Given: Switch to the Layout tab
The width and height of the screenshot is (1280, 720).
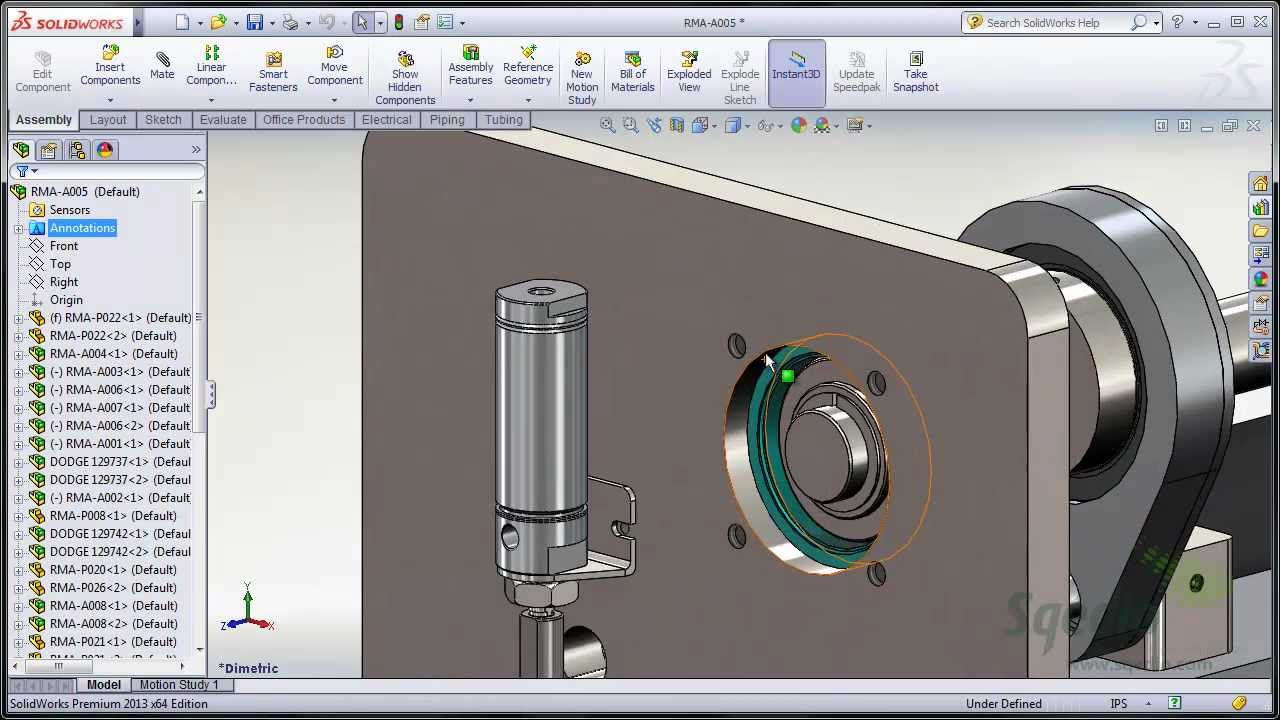Looking at the screenshot, I should coord(108,120).
